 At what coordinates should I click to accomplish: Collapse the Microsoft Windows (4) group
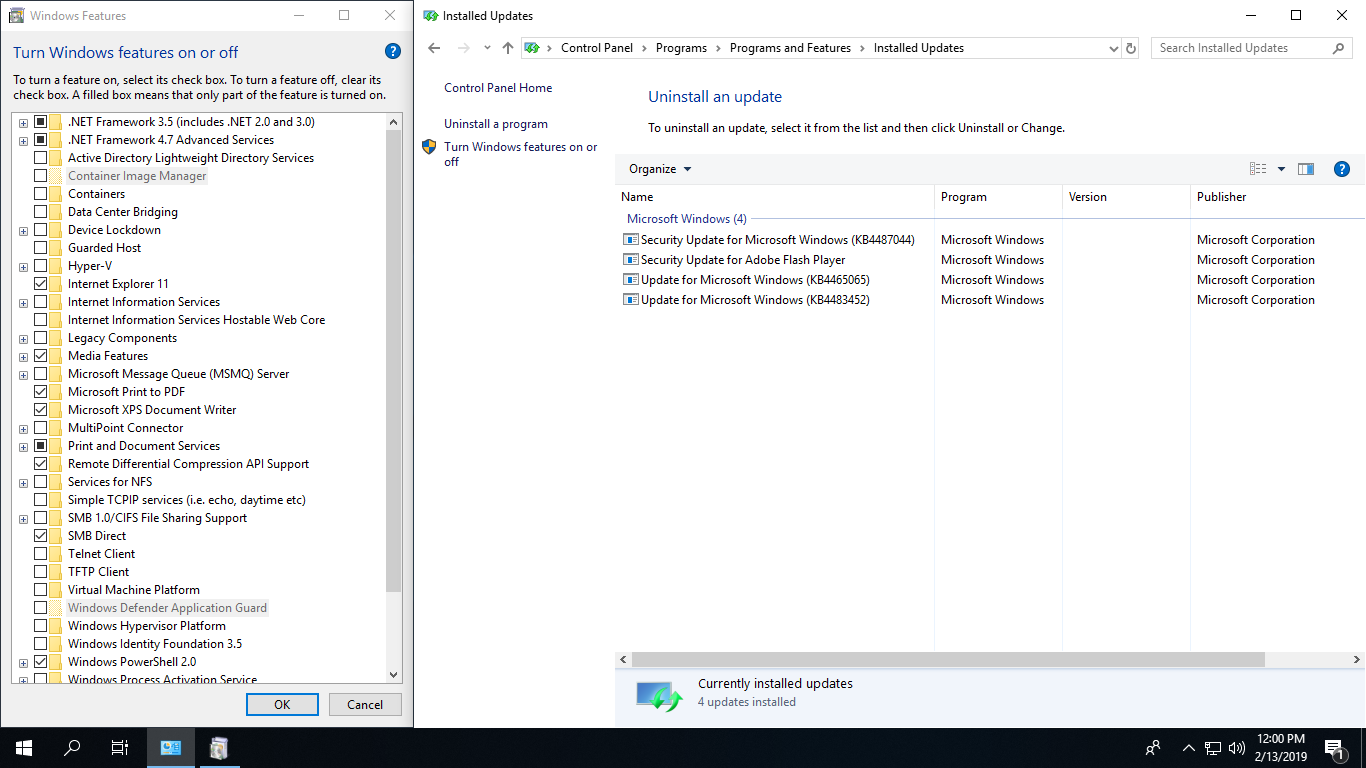(x=686, y=219)
